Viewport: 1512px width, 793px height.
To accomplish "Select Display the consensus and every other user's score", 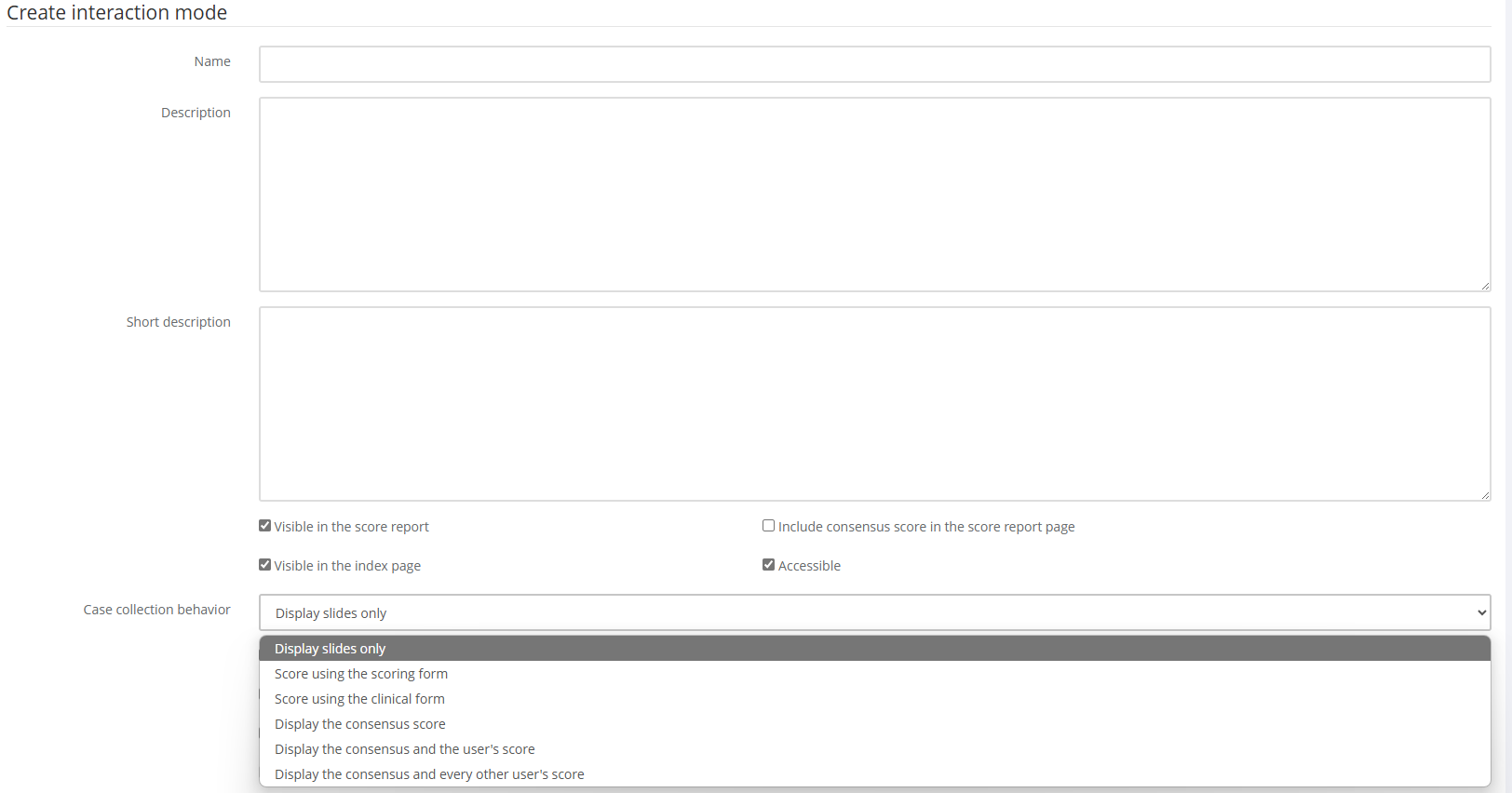I will click(x=429, y=774).
